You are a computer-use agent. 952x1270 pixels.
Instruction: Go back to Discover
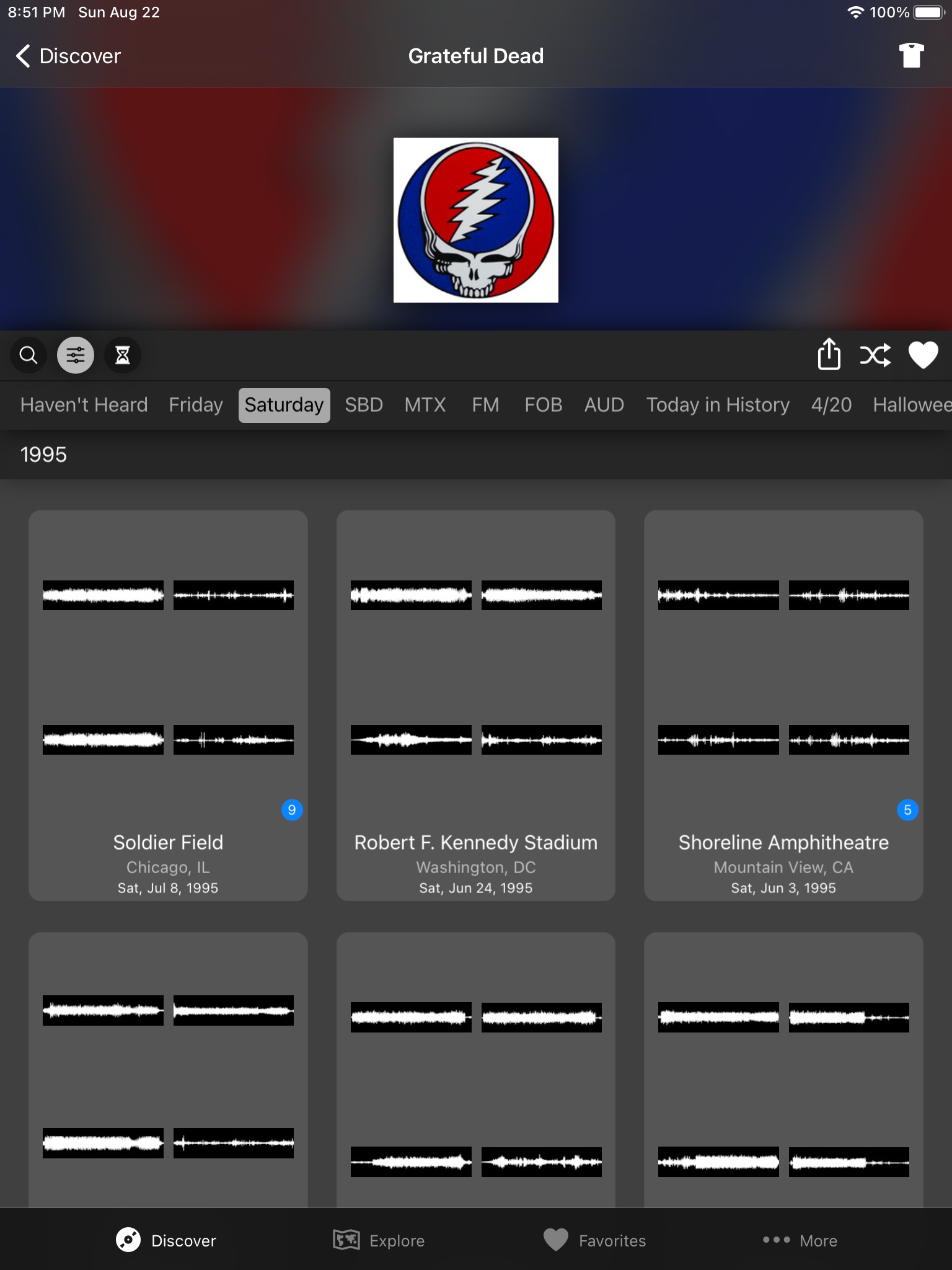tap(68, 56)
